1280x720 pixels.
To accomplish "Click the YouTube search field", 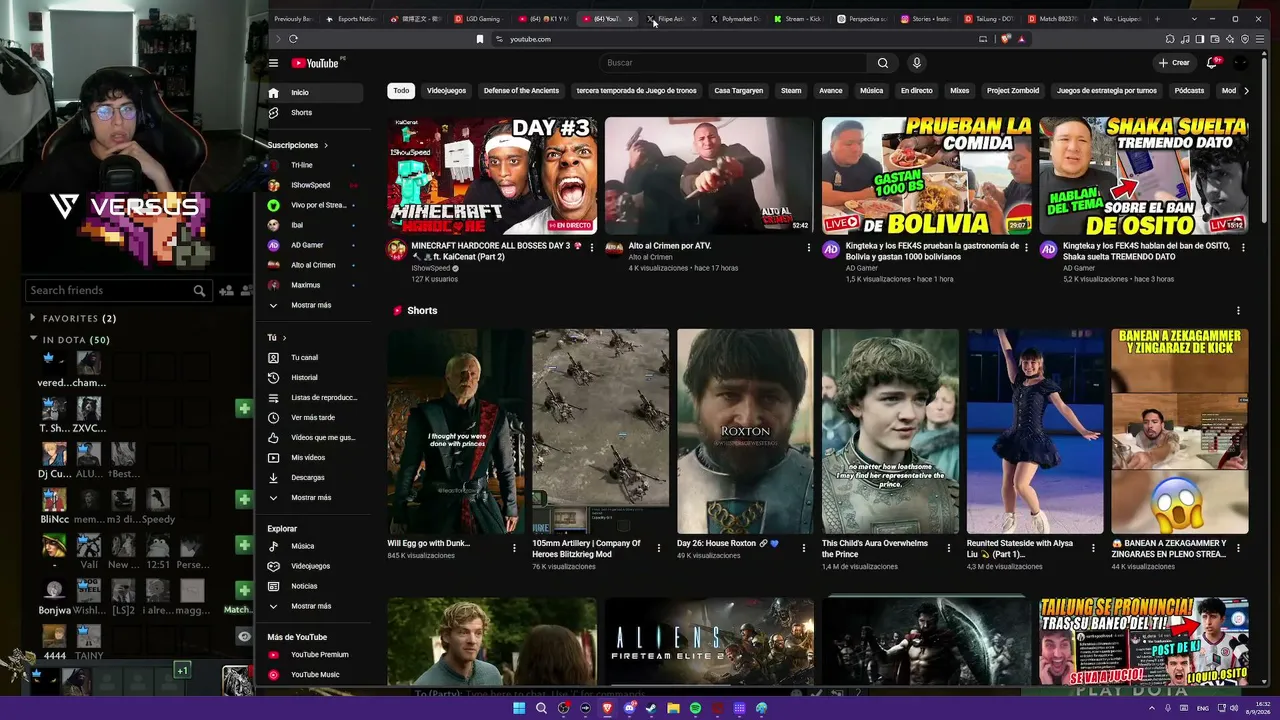I will [x=735, y=63].
